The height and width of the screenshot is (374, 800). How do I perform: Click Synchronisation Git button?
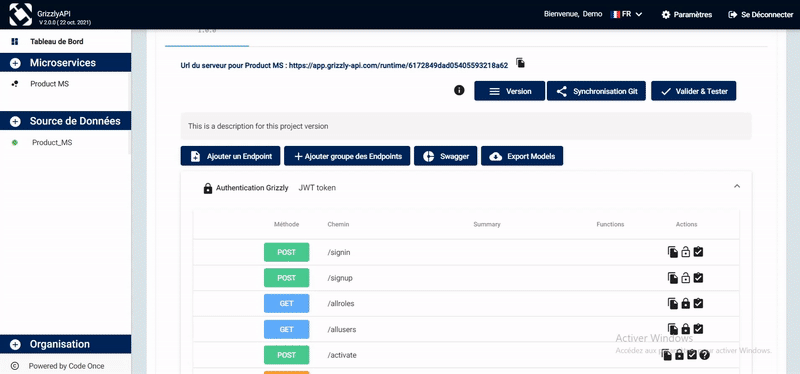pyautogui.click(x=596, y=91)
